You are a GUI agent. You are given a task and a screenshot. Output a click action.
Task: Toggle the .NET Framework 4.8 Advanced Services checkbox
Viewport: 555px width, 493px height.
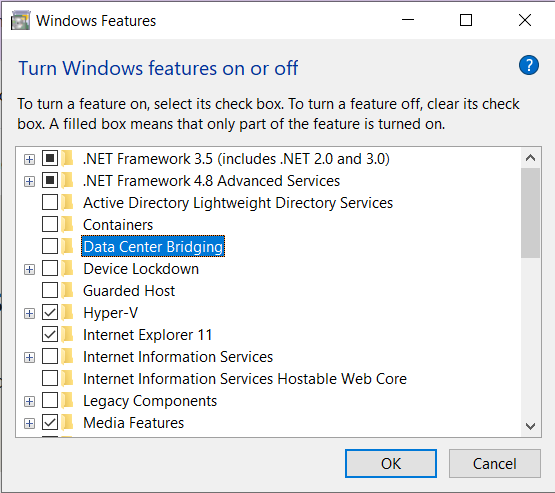tap(50, 180)
